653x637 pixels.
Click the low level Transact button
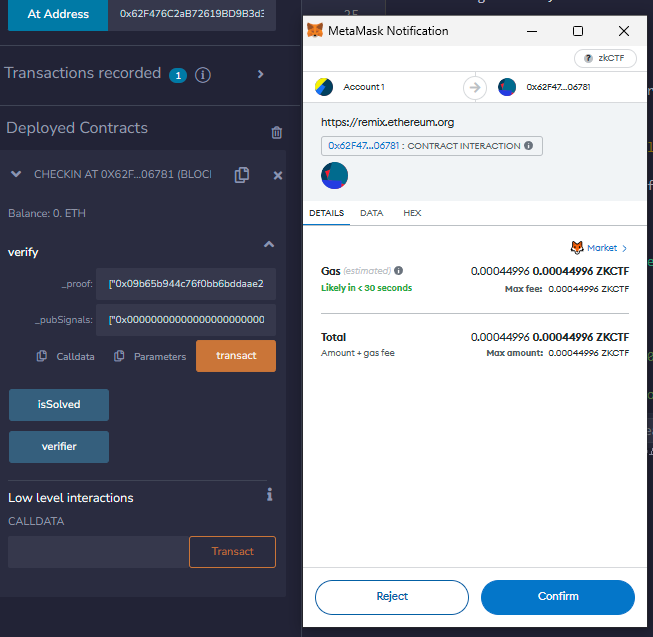pos(232,552)
